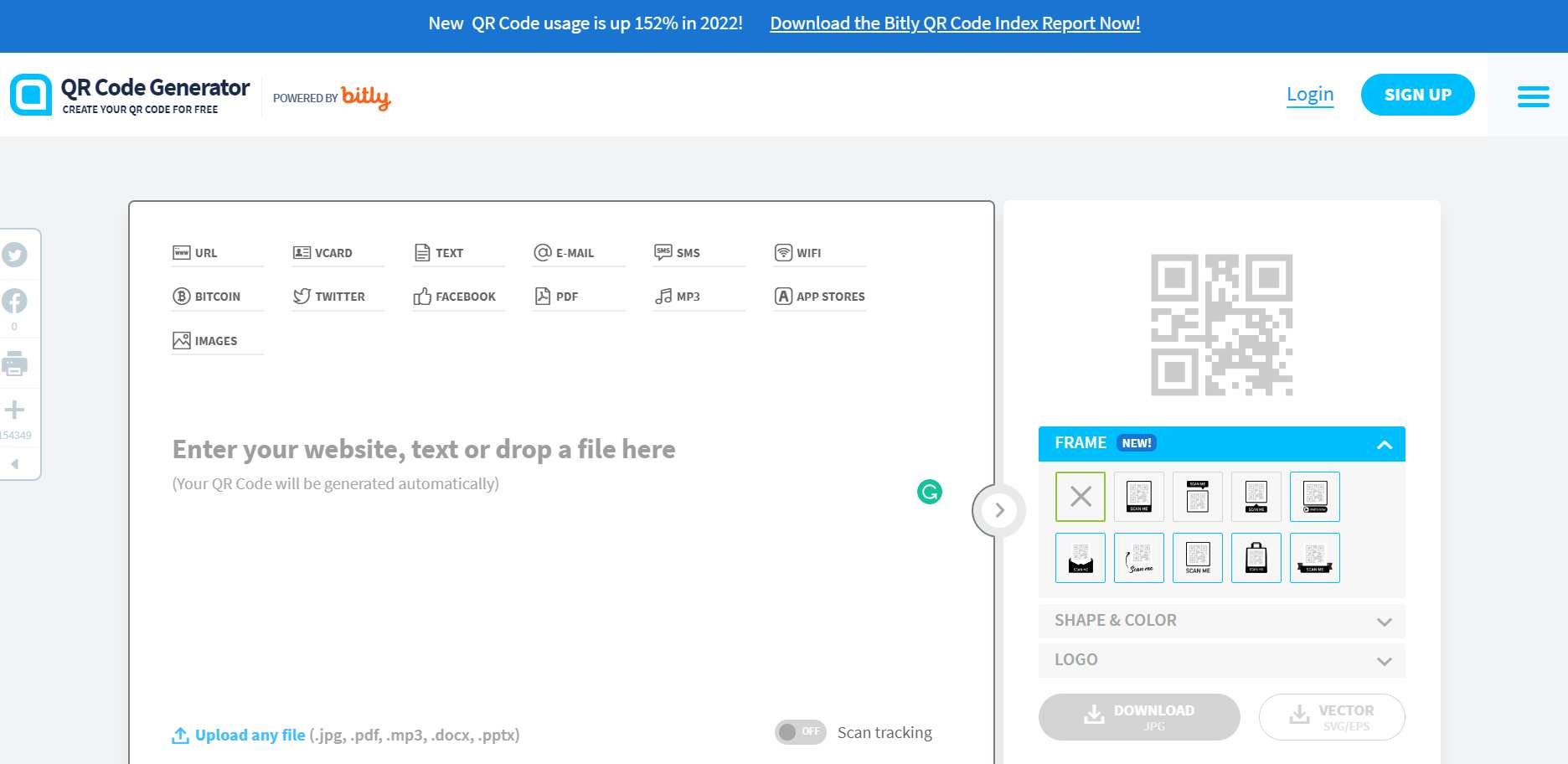
Task: Choose the BITCOIN QR code option
Action: coord(217,296)
